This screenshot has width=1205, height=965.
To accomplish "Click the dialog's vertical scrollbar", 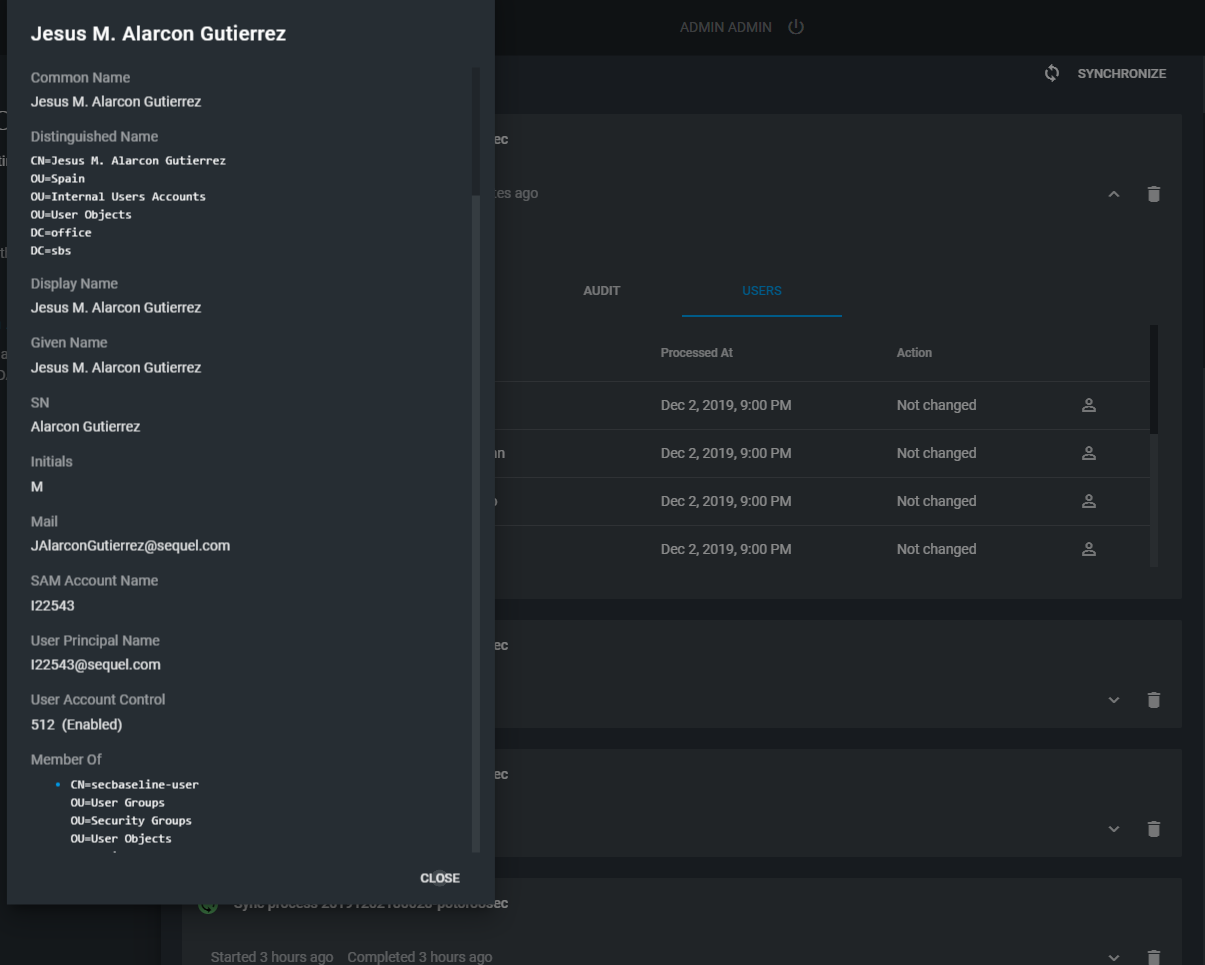I will (x=476, y=460).
